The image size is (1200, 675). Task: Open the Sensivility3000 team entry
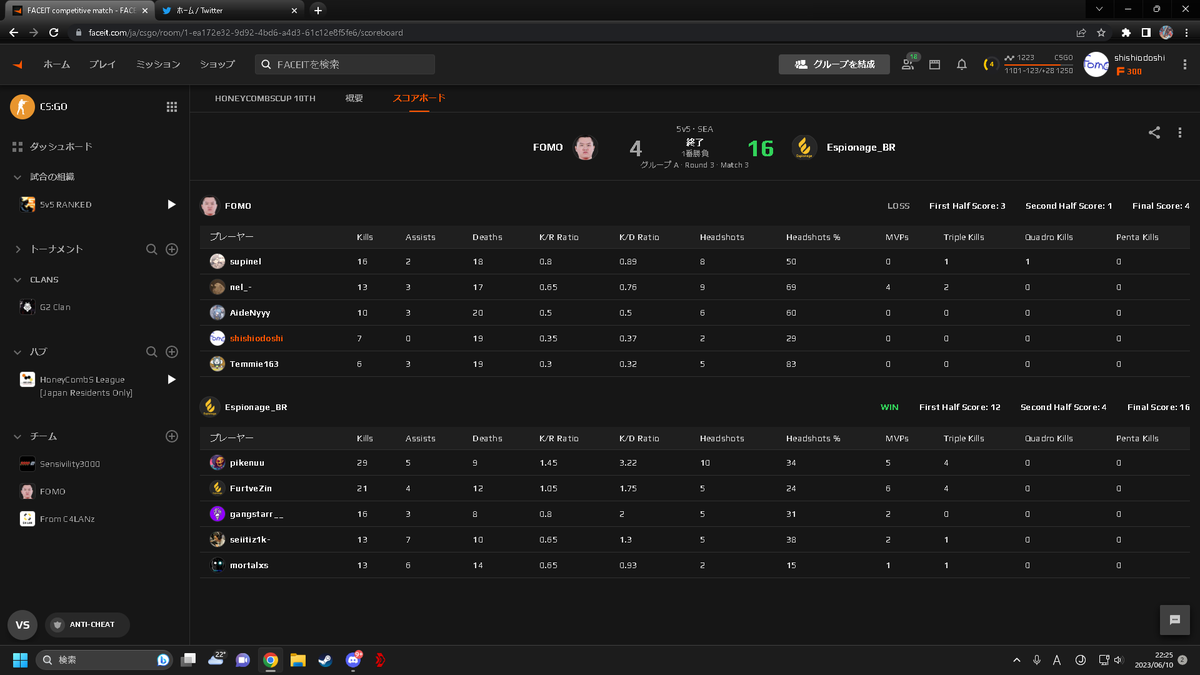pos(69,464)
